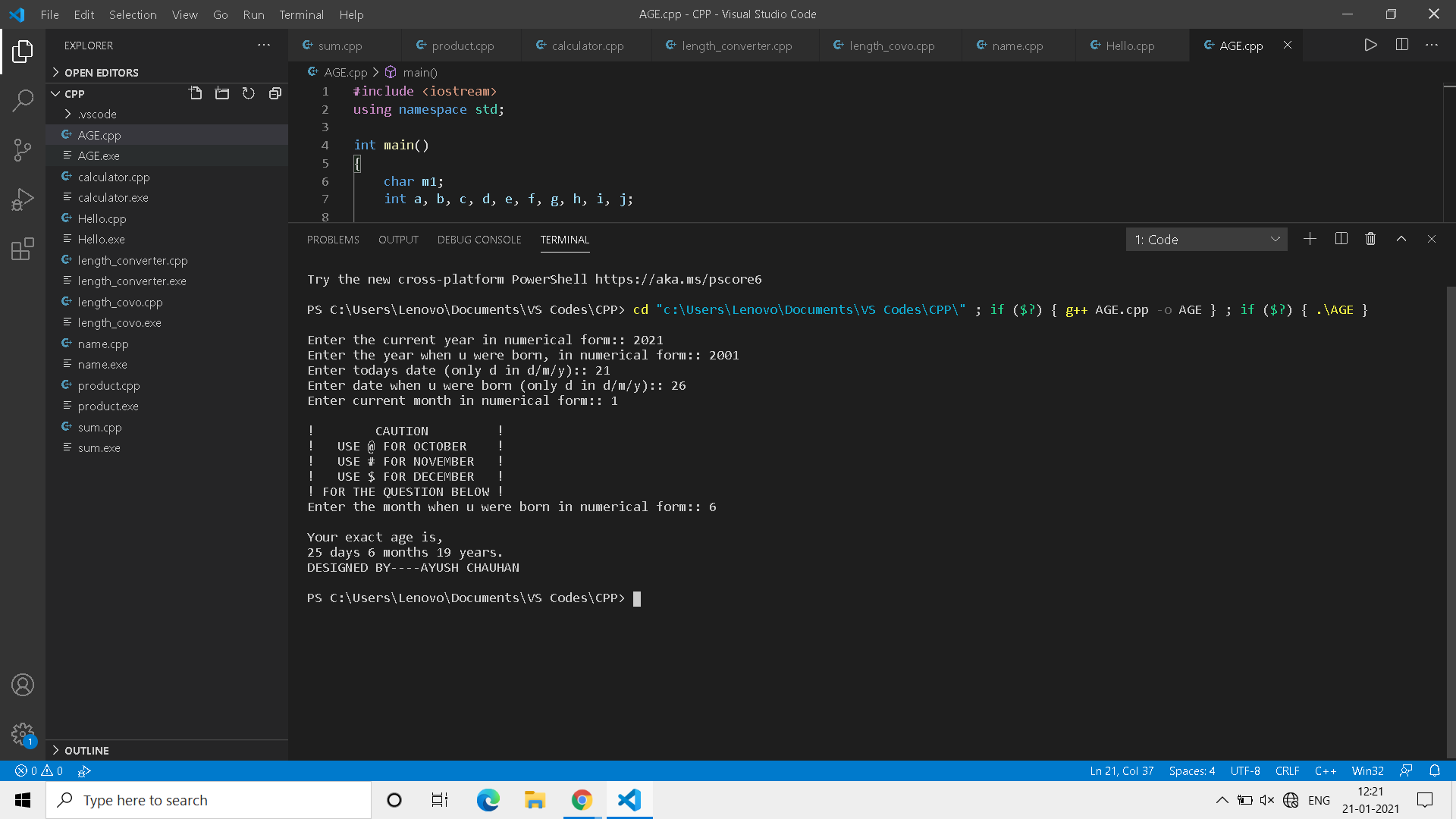Change language mode C++ in status bar
The width and height of the screenshot is (1456, 819).
point(1325,770)
